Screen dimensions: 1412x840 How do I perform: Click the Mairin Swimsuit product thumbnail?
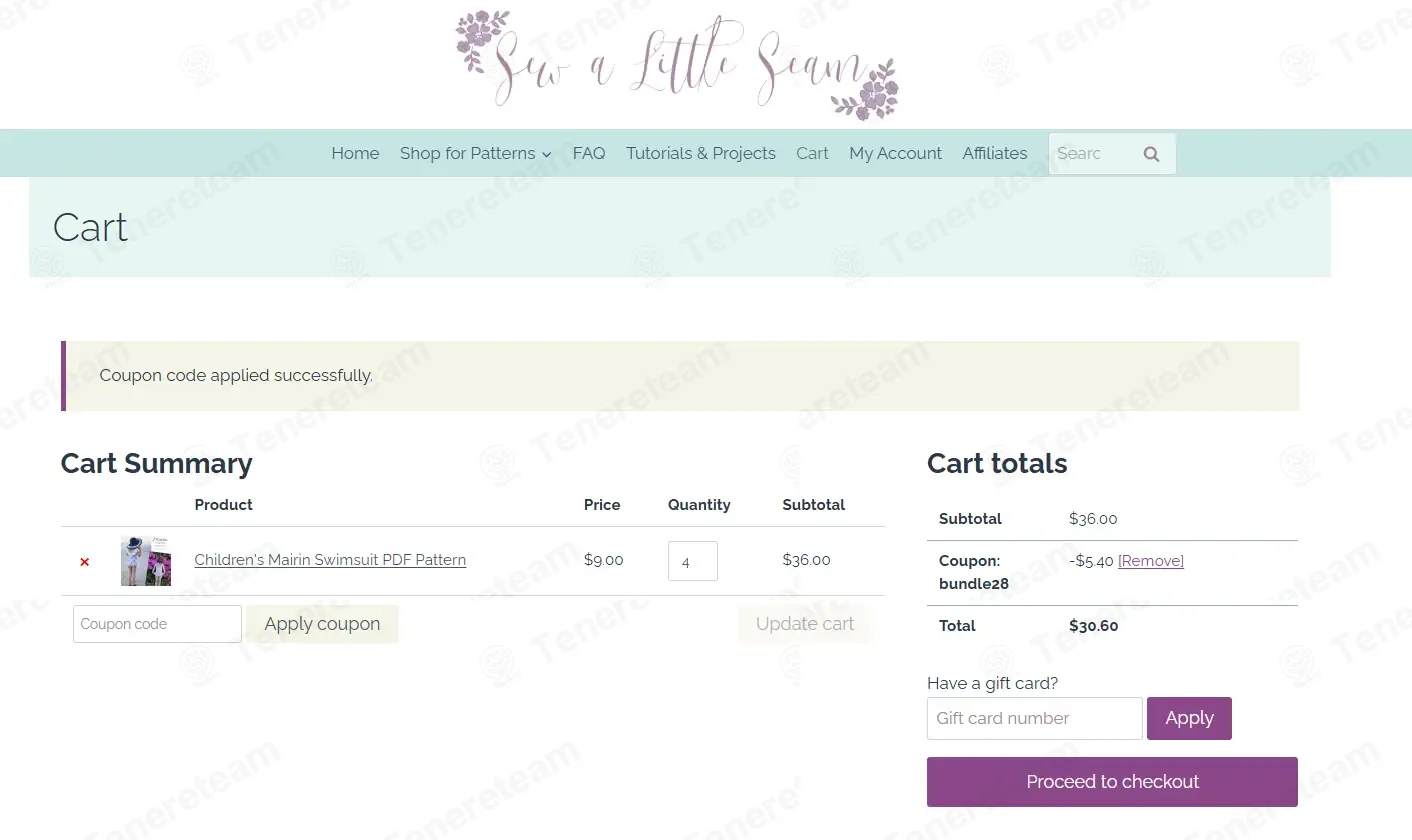[146, 561]
